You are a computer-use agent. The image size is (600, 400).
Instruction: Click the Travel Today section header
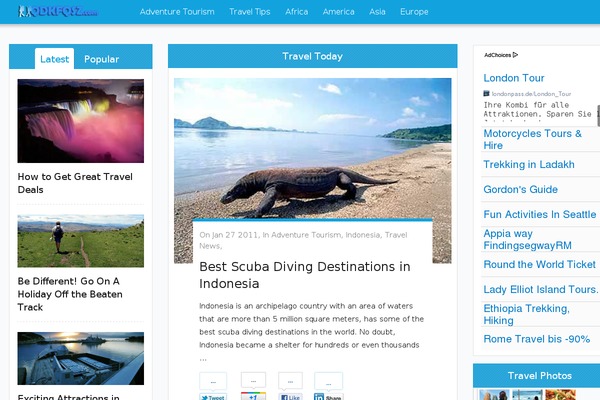pyautogui.click(x=313, y=56)
